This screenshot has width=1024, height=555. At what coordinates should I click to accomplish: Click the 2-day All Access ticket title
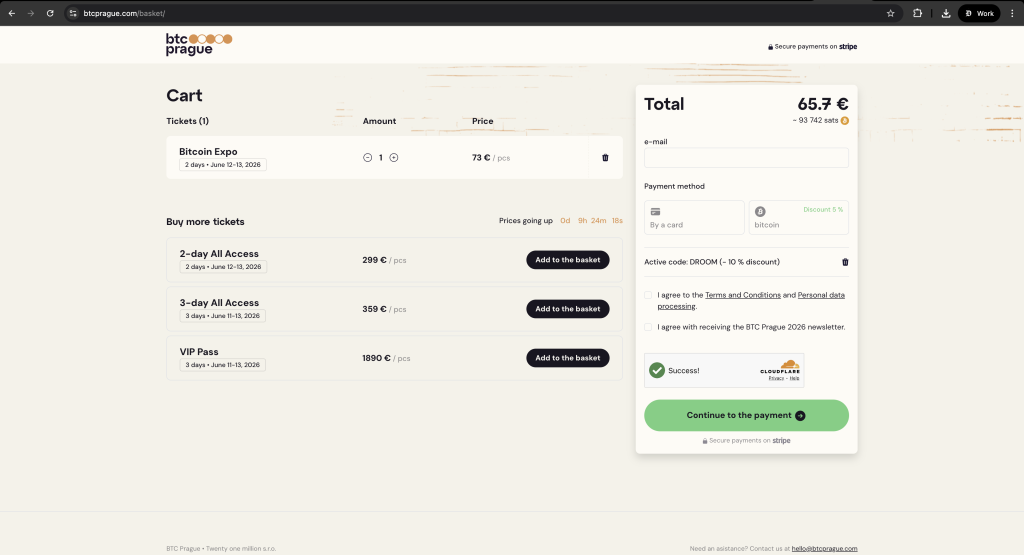(219, 253)
